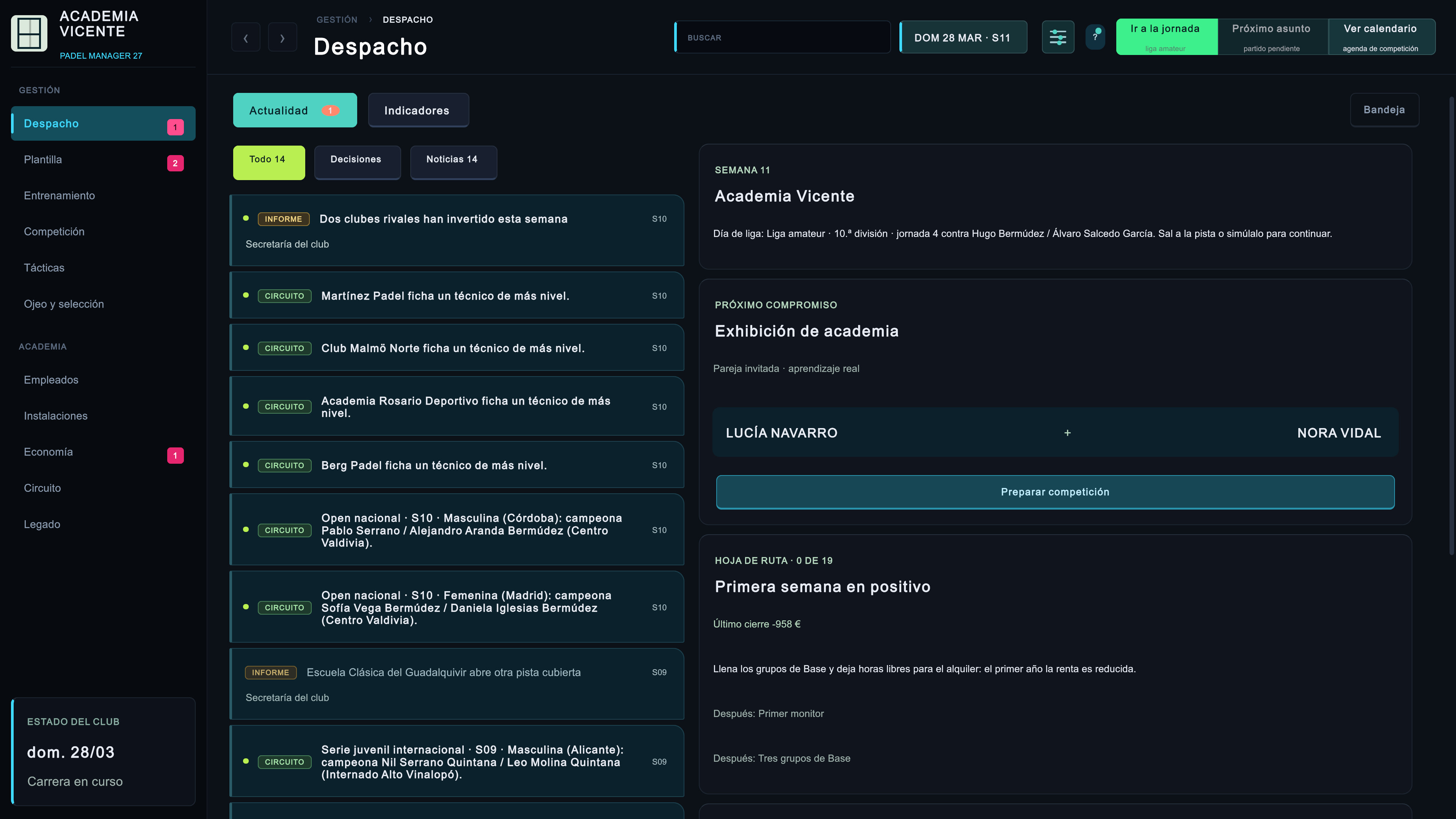Open news item Dos clubes rivales han invertido
This screenshot has height=819, width=1456.
click(x=457, y=231)
